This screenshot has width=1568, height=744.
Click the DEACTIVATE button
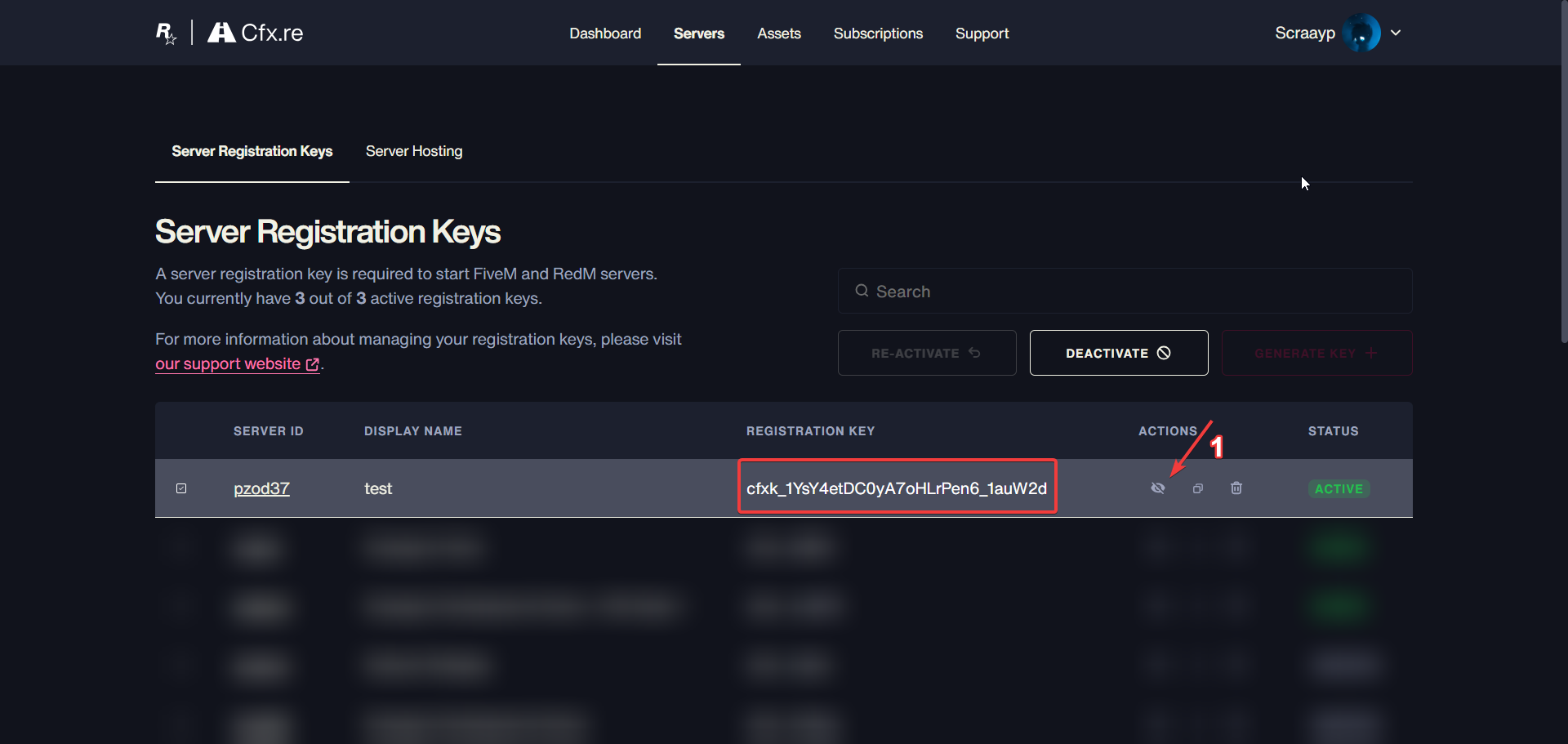click(x=1119, y=353)
